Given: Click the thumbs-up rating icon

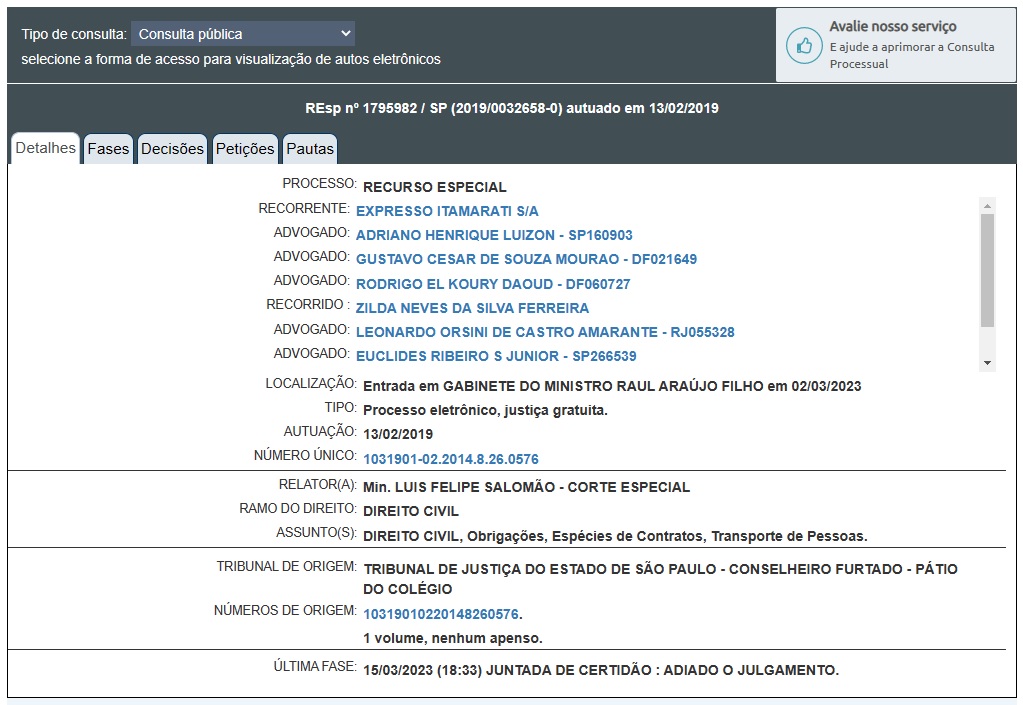Looking at the screenshot, I should 802,45.
